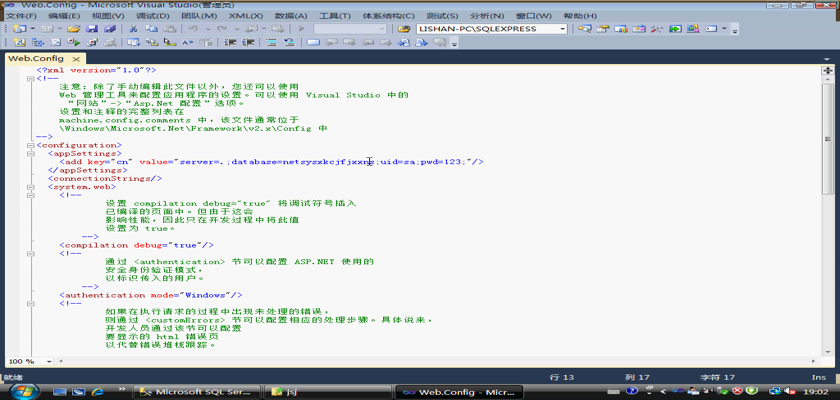Click the Open File folder icon
Image resolution: width=840 pixels, height=400 pixels.
(73, 29)
